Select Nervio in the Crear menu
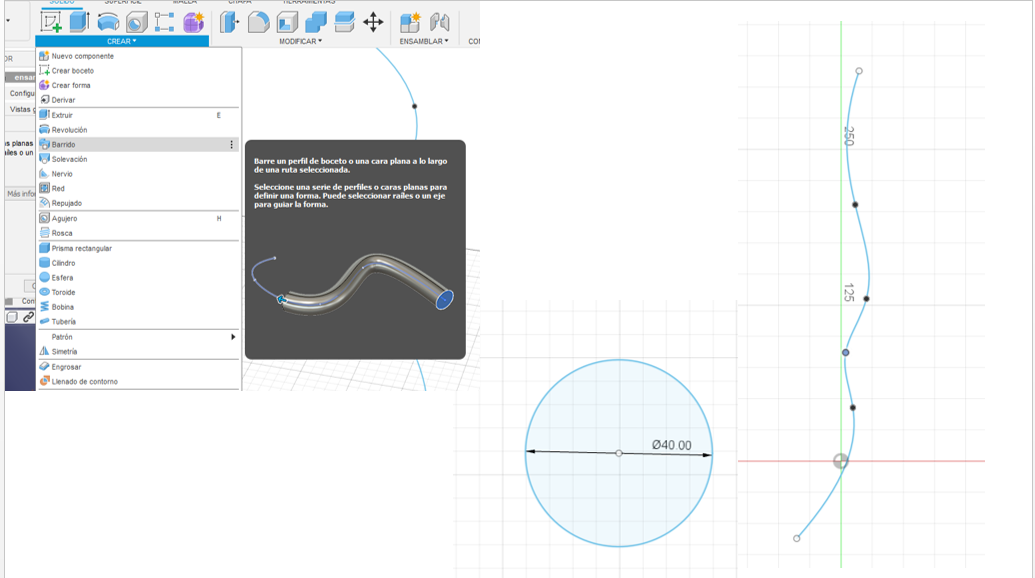The image size is (1035, 578). tap(139, 174)
